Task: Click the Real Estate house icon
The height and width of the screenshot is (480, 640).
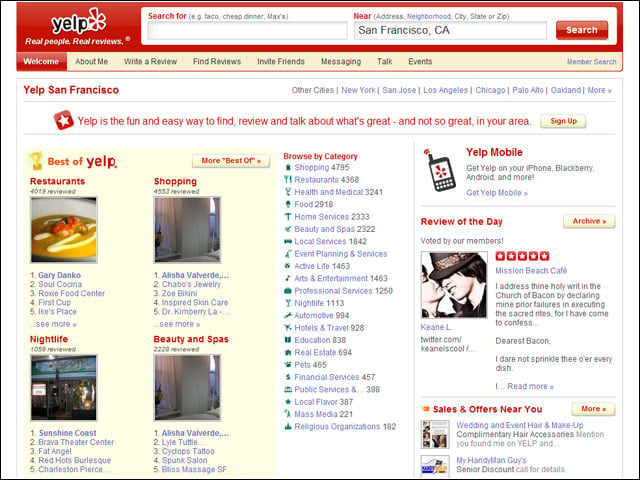Action: pyautogui.click(x=288, y=352)
